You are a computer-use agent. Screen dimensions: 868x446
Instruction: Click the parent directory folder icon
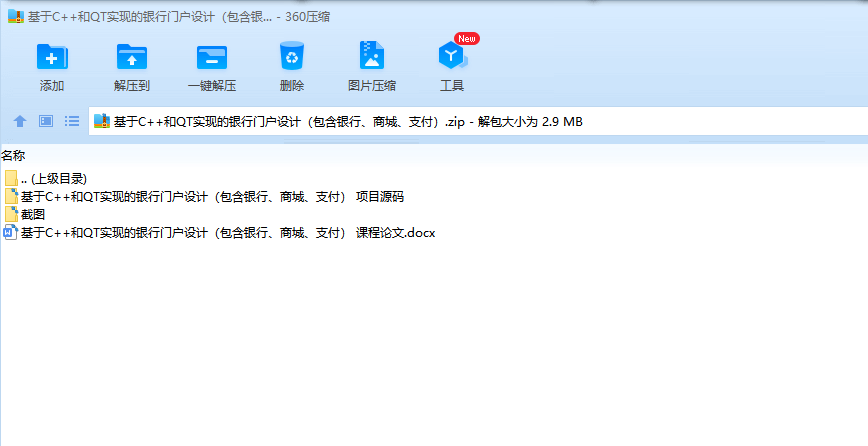coord(11,179)
